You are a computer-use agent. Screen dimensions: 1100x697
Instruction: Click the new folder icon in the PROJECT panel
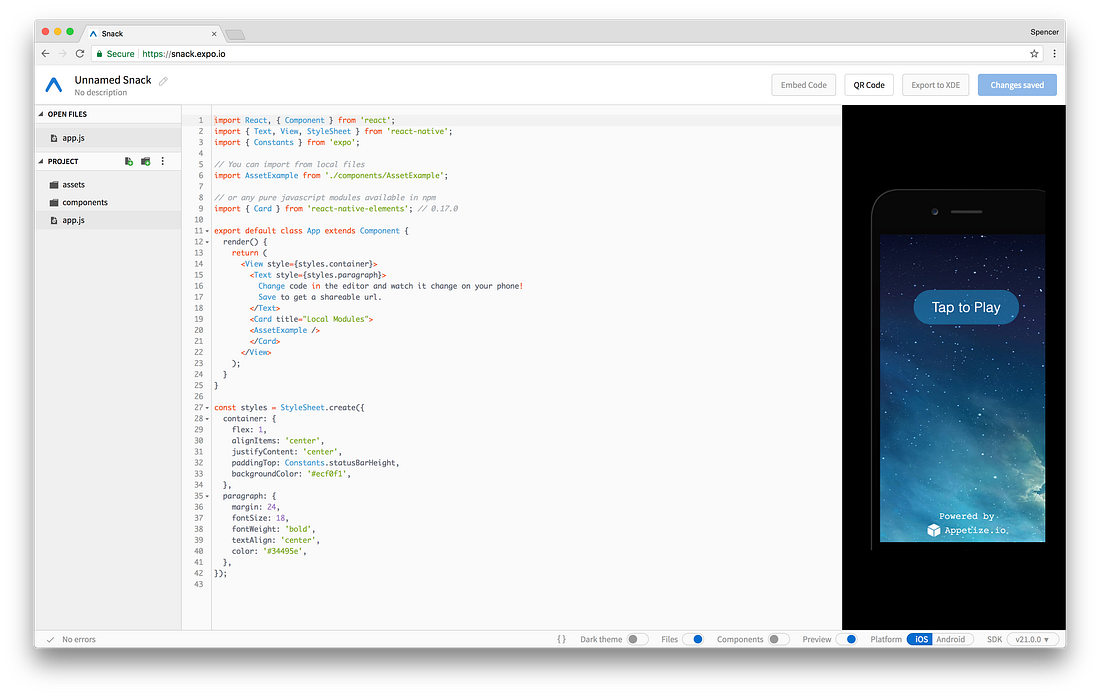[144, 161]
